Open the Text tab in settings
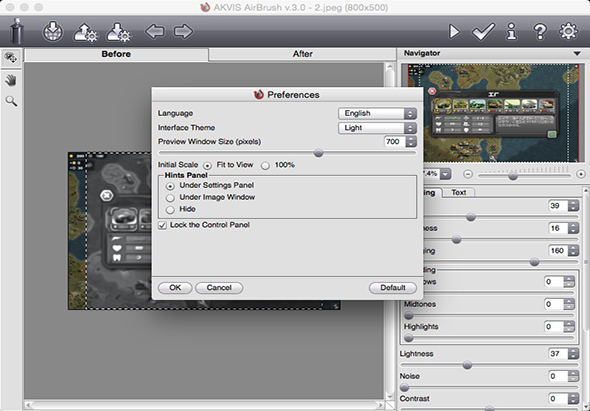 click(458, 192)
